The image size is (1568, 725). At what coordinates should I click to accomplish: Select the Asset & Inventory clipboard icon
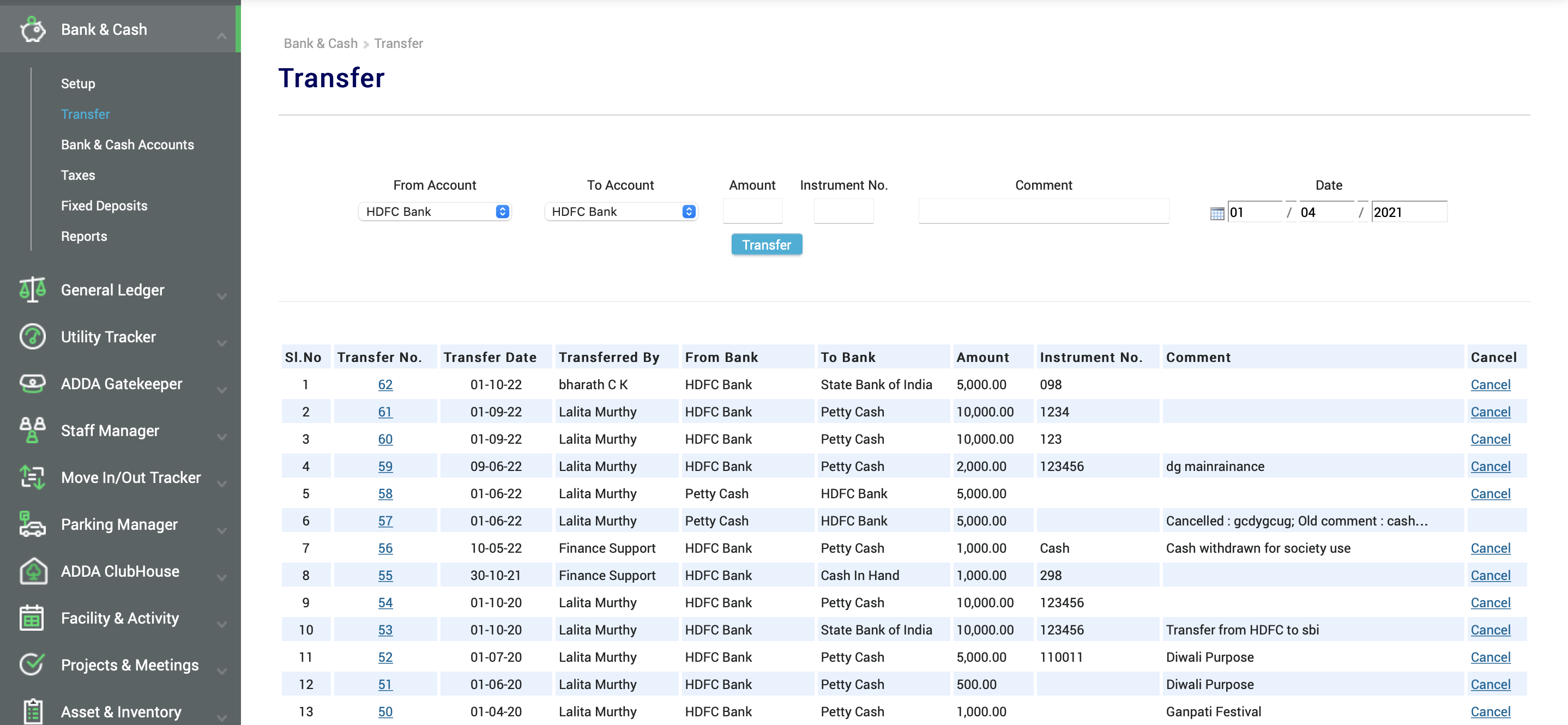[32, 711]
